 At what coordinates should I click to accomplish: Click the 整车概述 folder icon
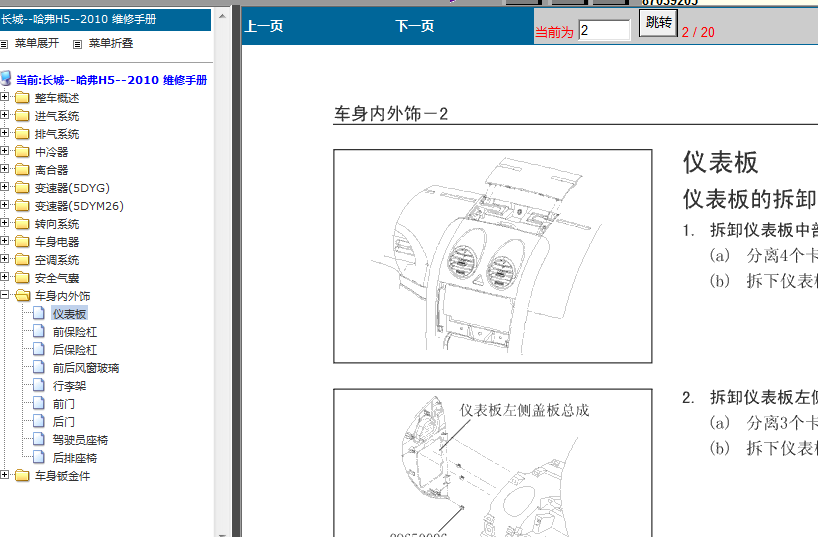[22, 98]
